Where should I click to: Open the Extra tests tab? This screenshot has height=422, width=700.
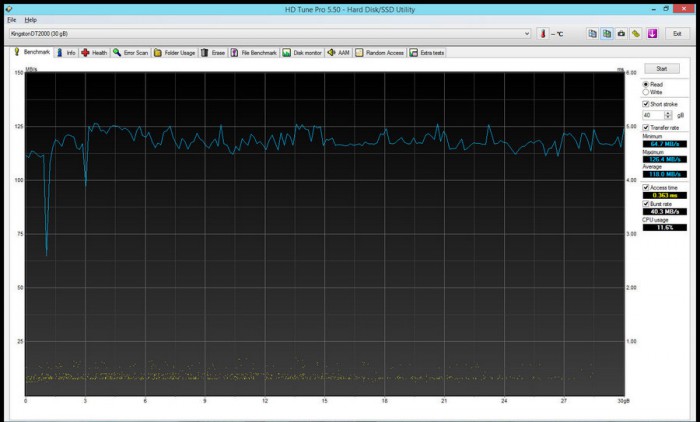tap(427, 53)
